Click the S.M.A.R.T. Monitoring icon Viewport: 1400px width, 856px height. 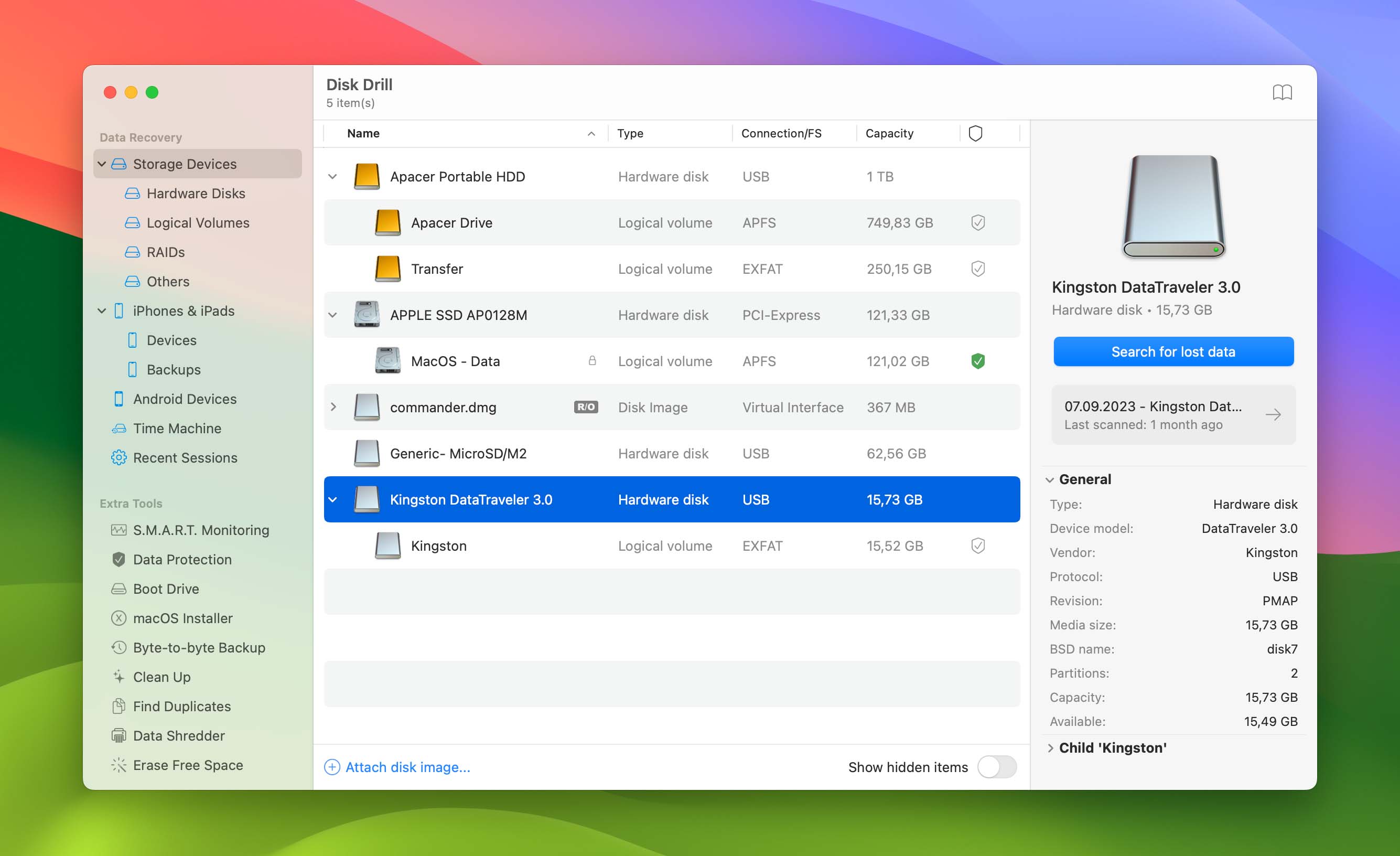(x=117, y=530)
